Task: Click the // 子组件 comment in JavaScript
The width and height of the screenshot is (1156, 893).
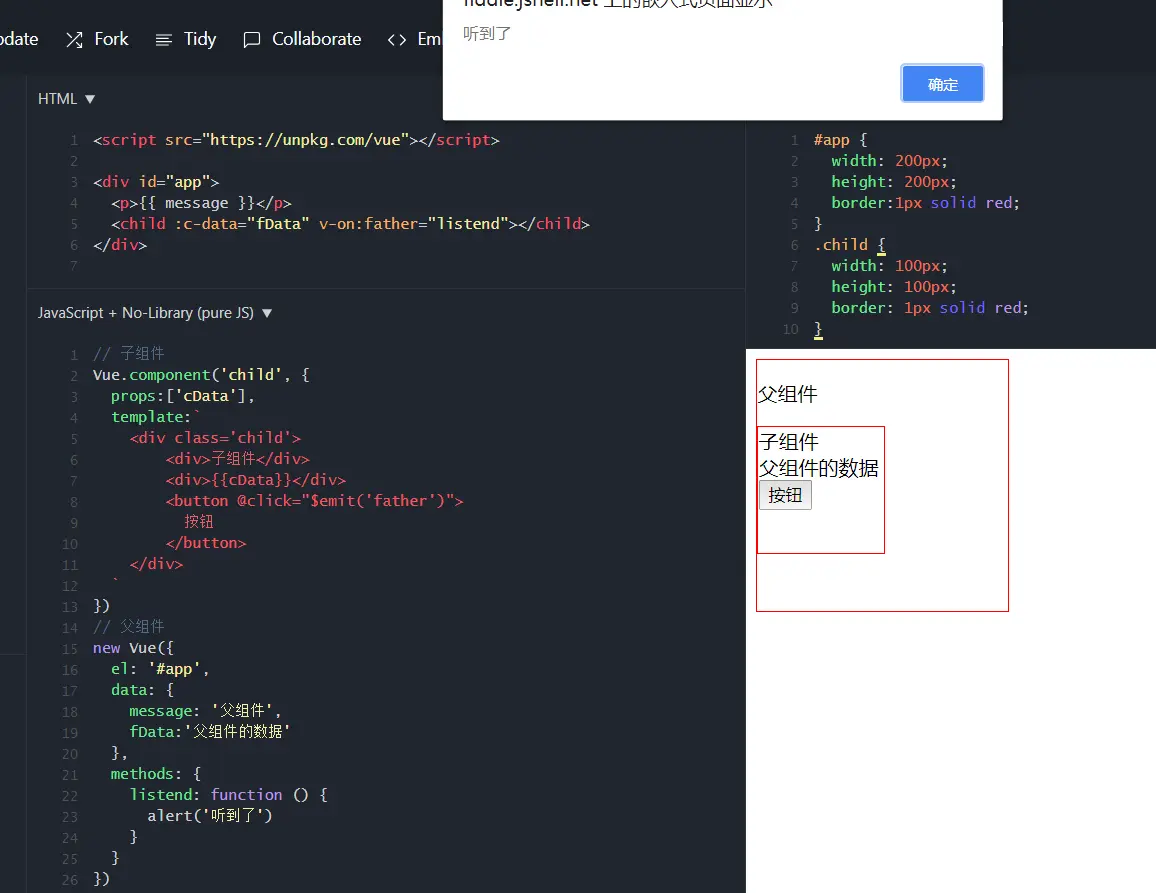Action: tap(129, 354)
